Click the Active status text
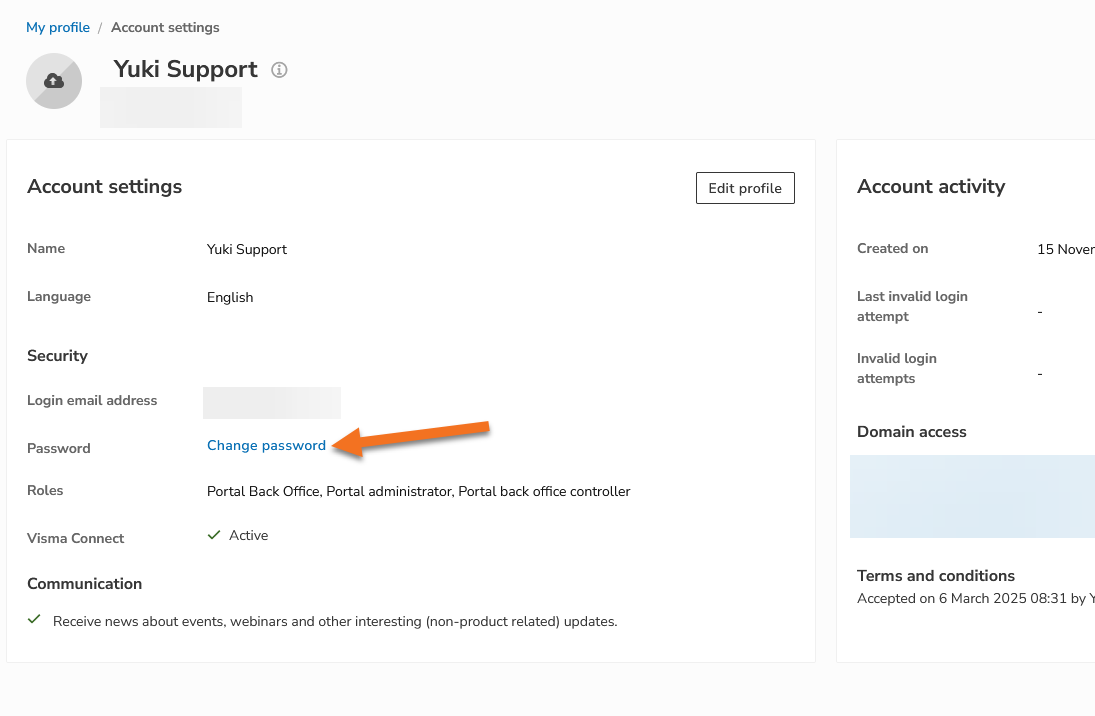Viewport: 1095px width, 716px height. point(249,535)
